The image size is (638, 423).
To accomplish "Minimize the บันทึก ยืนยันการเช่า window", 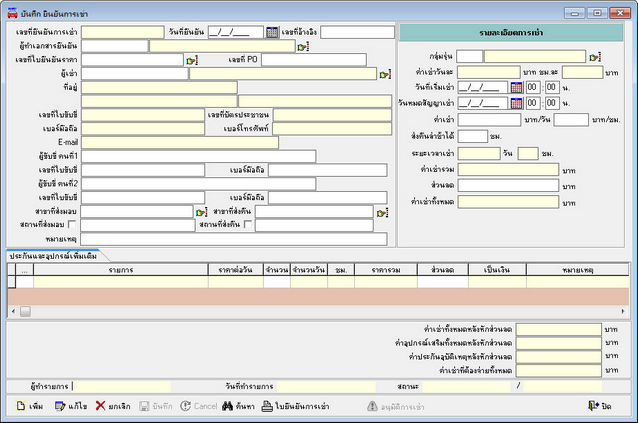I will (575, 13).
